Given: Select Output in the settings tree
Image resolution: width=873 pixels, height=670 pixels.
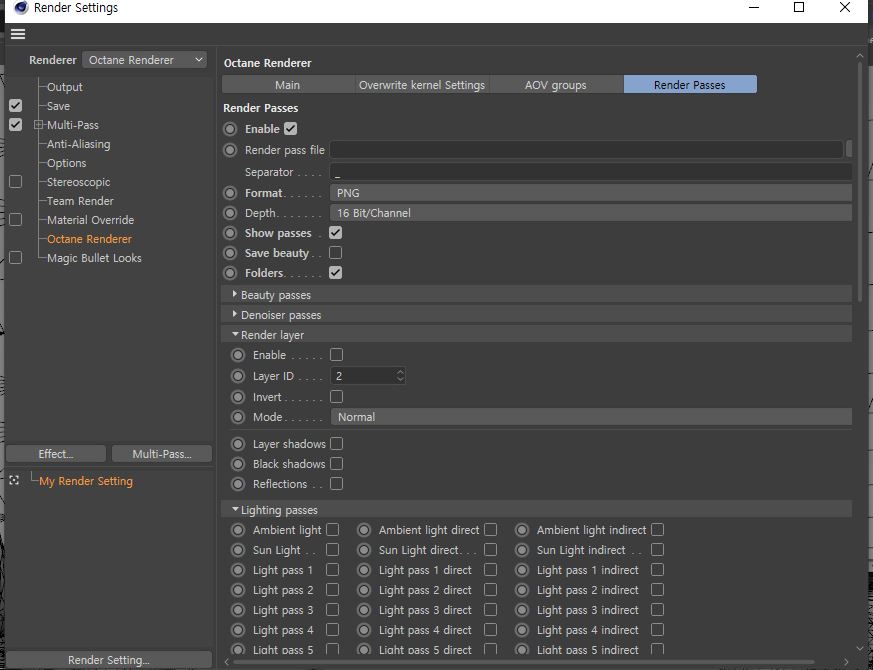Looking at the screenshot, I should pos(65,87).
